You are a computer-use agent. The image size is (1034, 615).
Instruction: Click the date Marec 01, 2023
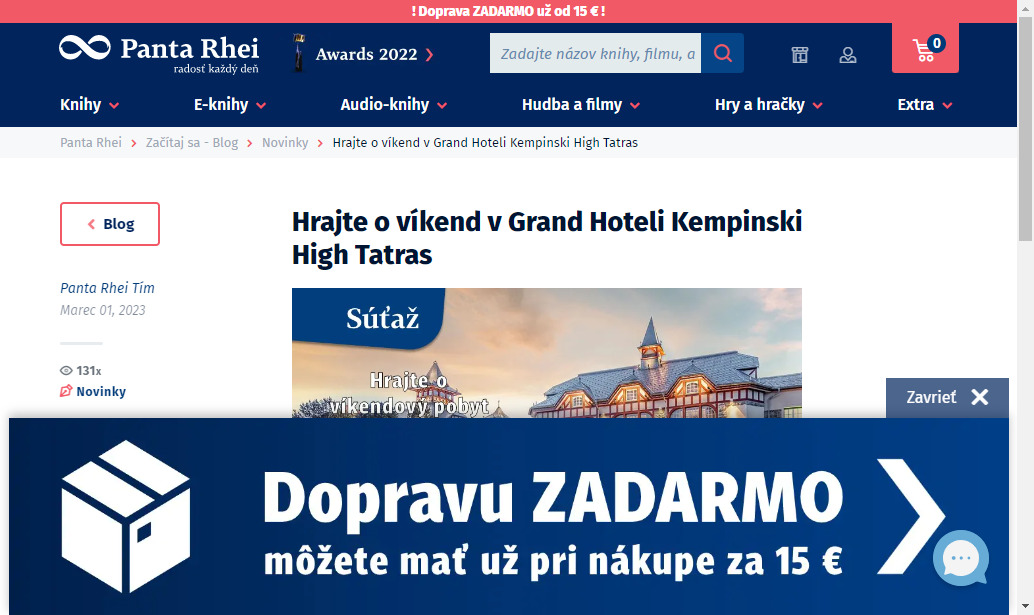[x=103, y=310]
